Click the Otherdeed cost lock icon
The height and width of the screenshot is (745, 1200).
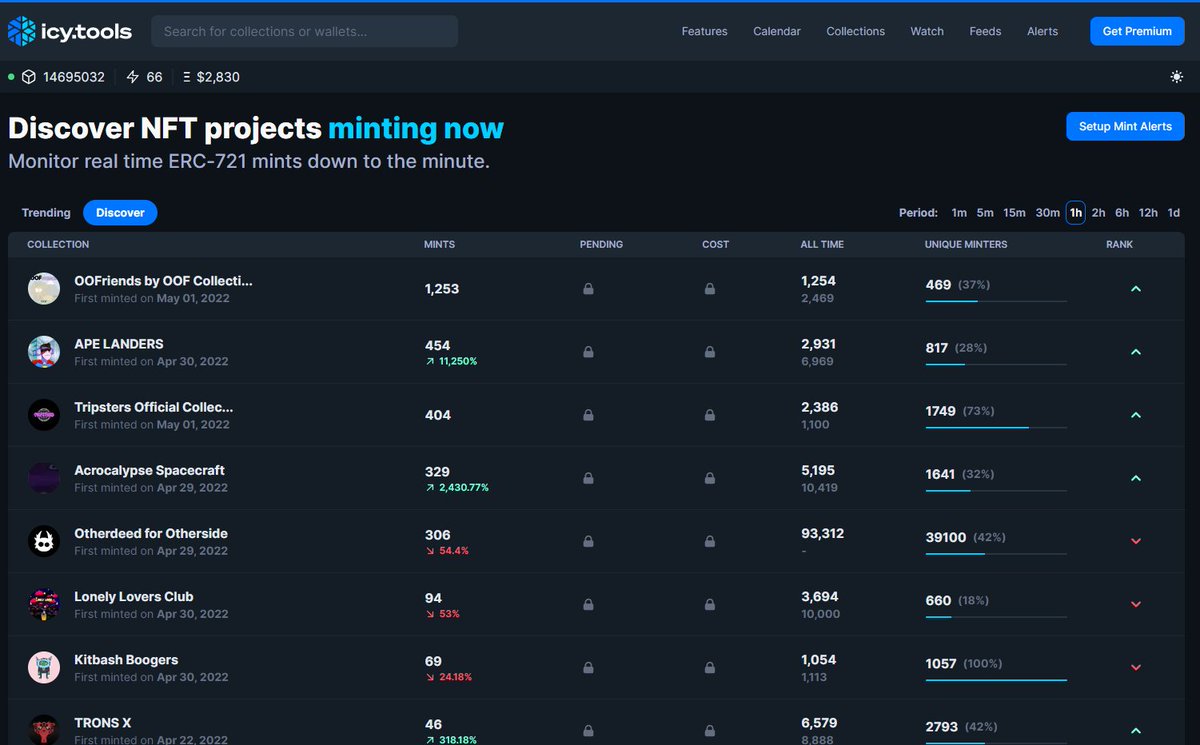pos(709,541)
